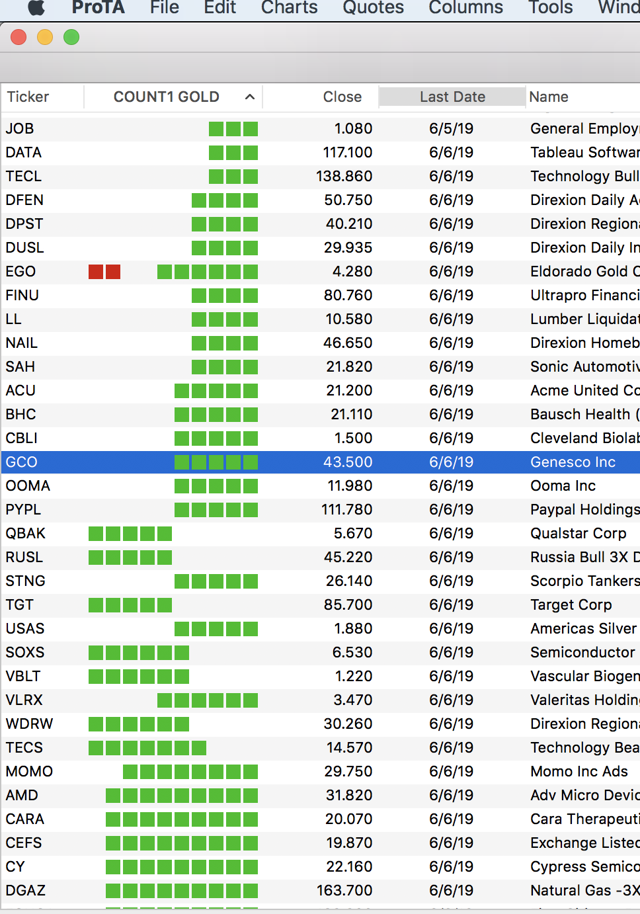Select the SOXS ticker
Screen dimensions: 640x914
(25, 652)
